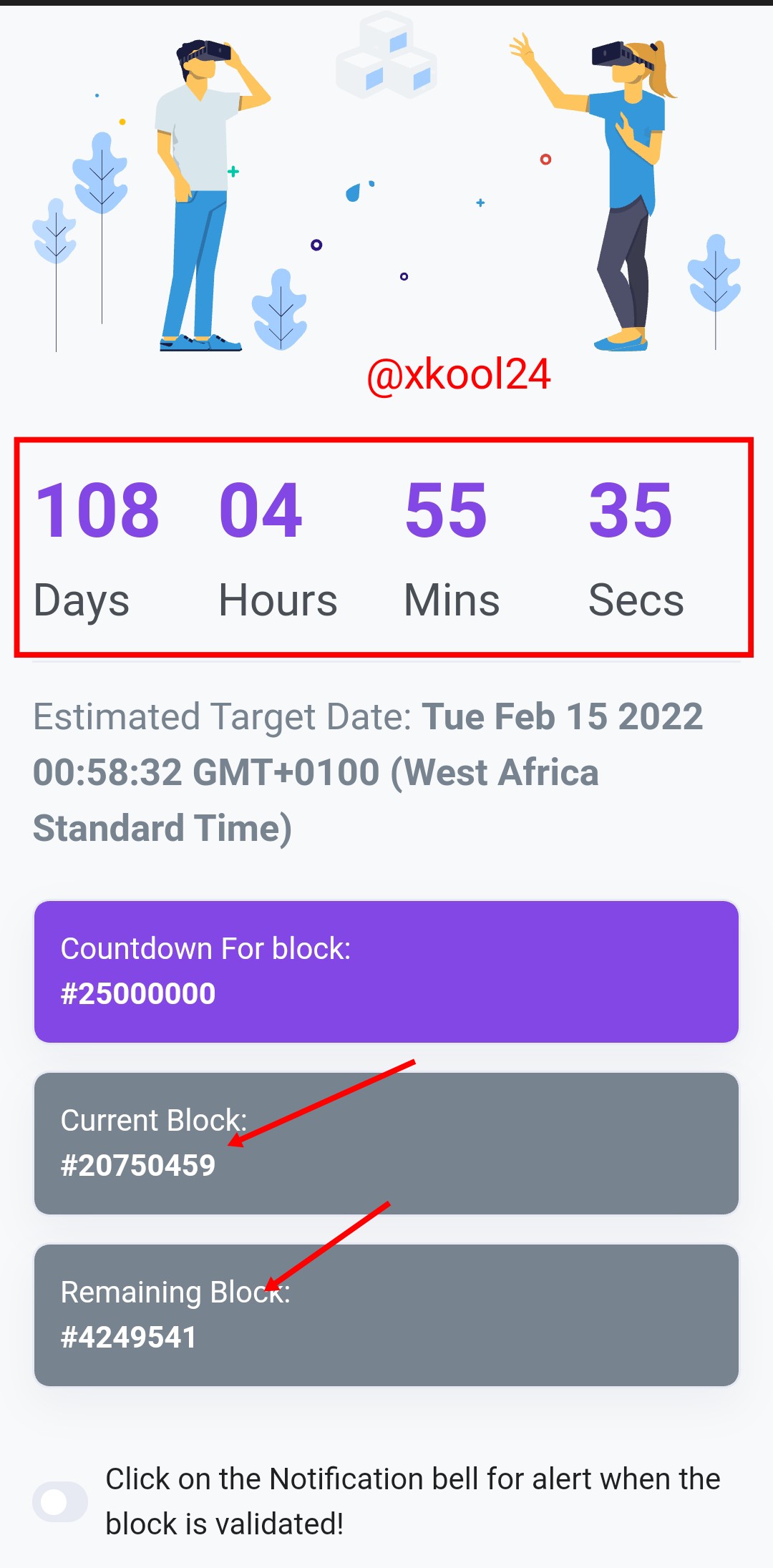Click the @xkool24 red watermark text

click(458, 374)
